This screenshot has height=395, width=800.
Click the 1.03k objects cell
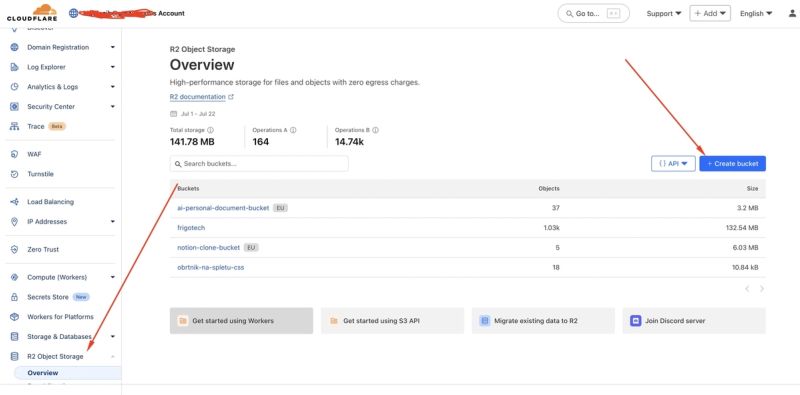pyautogui.click(x=552, y=228)
